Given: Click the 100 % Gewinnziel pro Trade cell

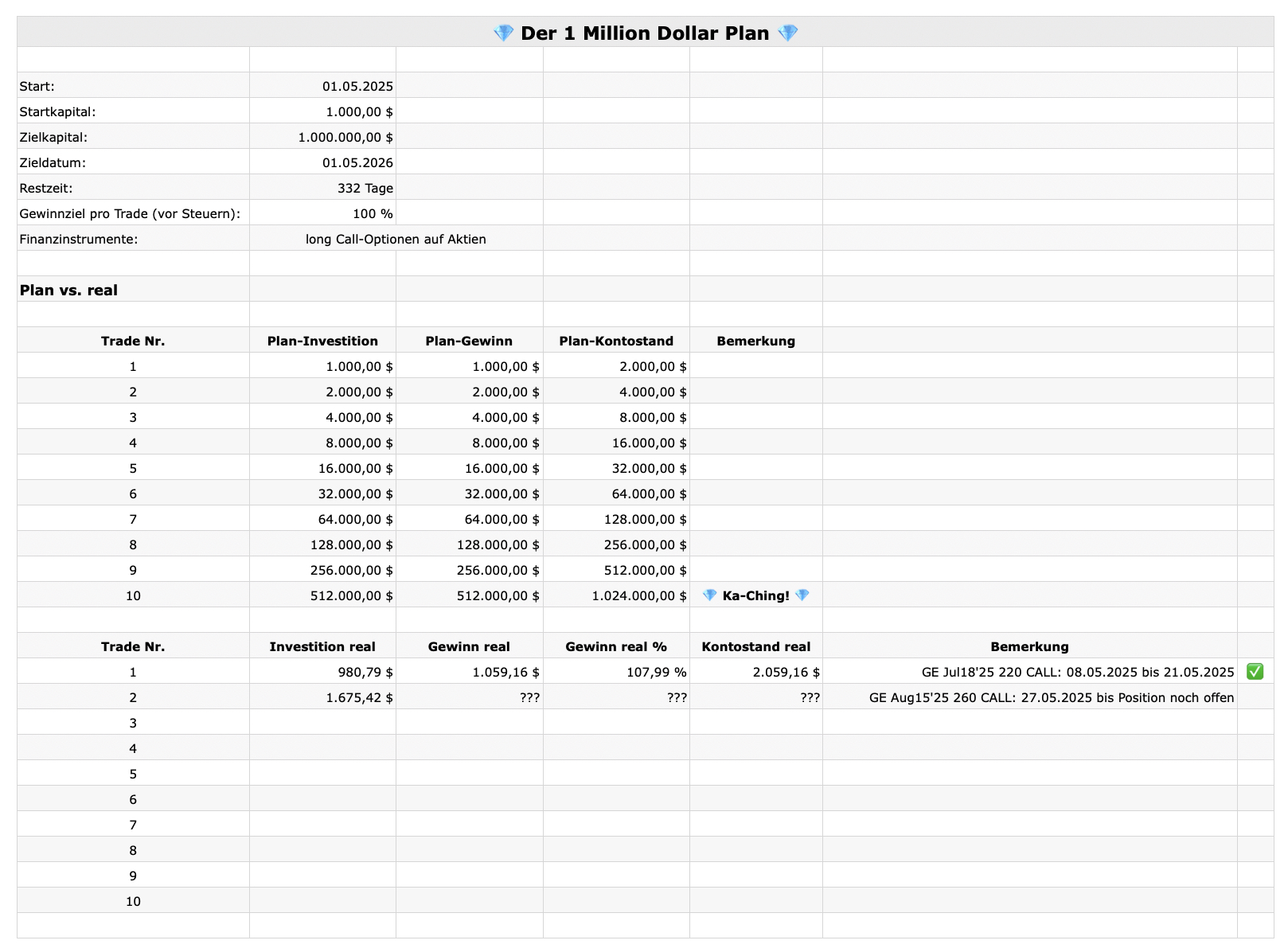Looking at the screenshot, I should [373, 213].
